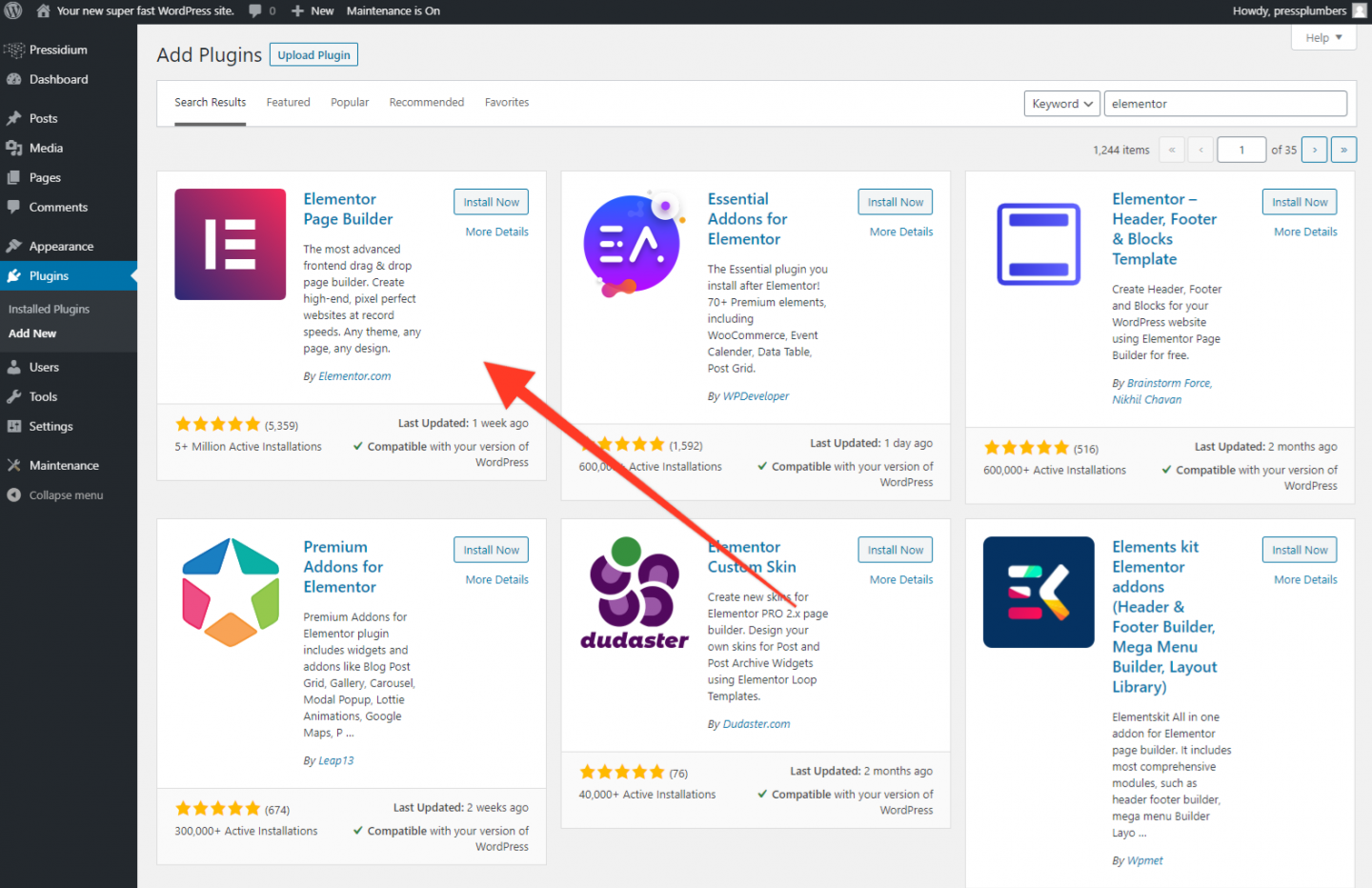Click the plus New icon in the admin bar
This screenshot has height=888, width=1372.
[x=297, y=11]
